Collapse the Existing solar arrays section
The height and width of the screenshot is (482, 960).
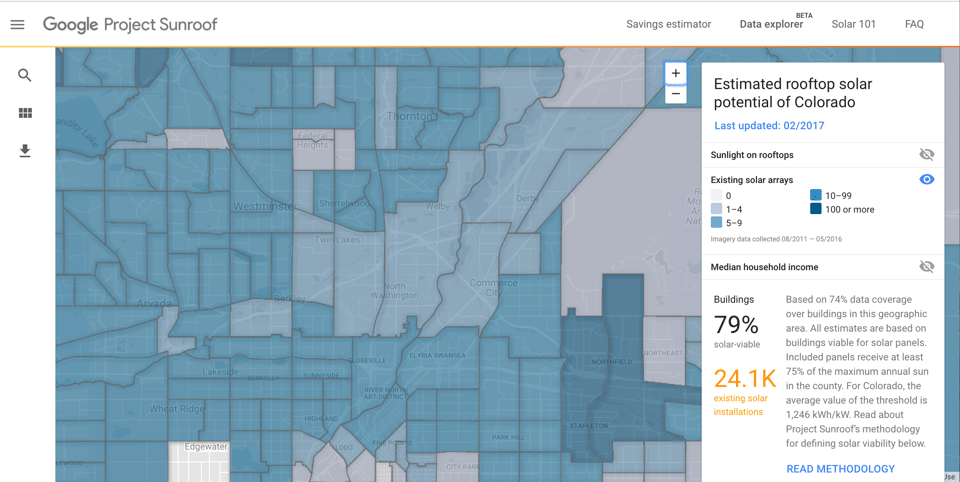[x=752, y=180]
